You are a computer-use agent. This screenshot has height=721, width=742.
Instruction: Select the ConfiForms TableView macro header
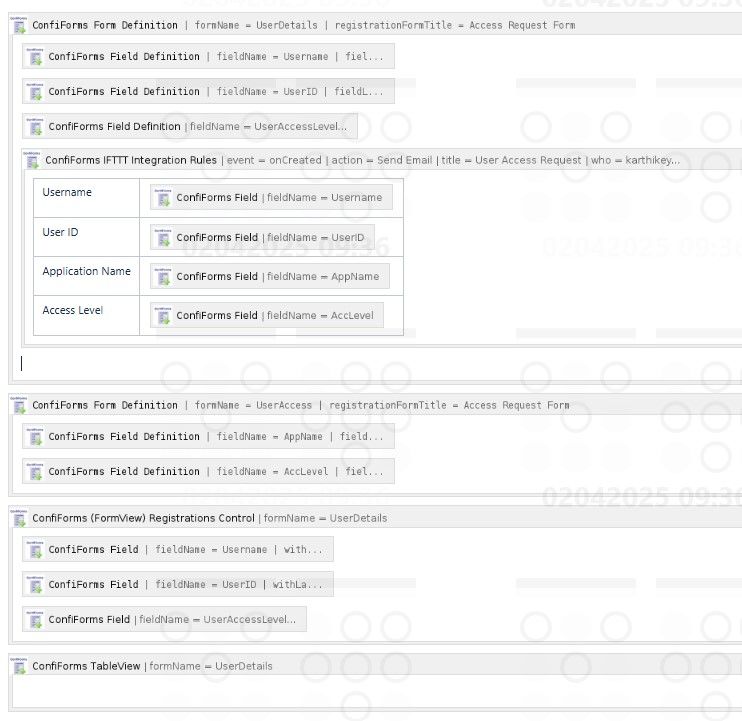pos(375,666)
